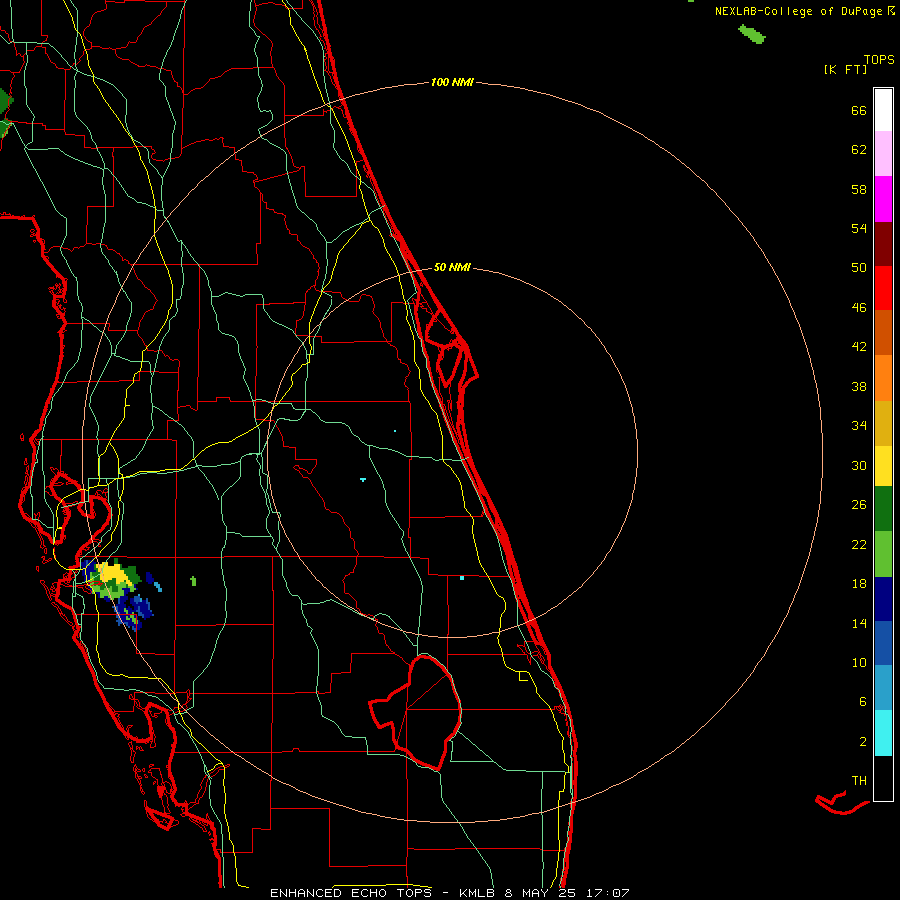This screenshot has height=900, width=900.
Task: Click the light pink 62 kft legend swatch
Action: pyautogui.click(x=883, y=153)
